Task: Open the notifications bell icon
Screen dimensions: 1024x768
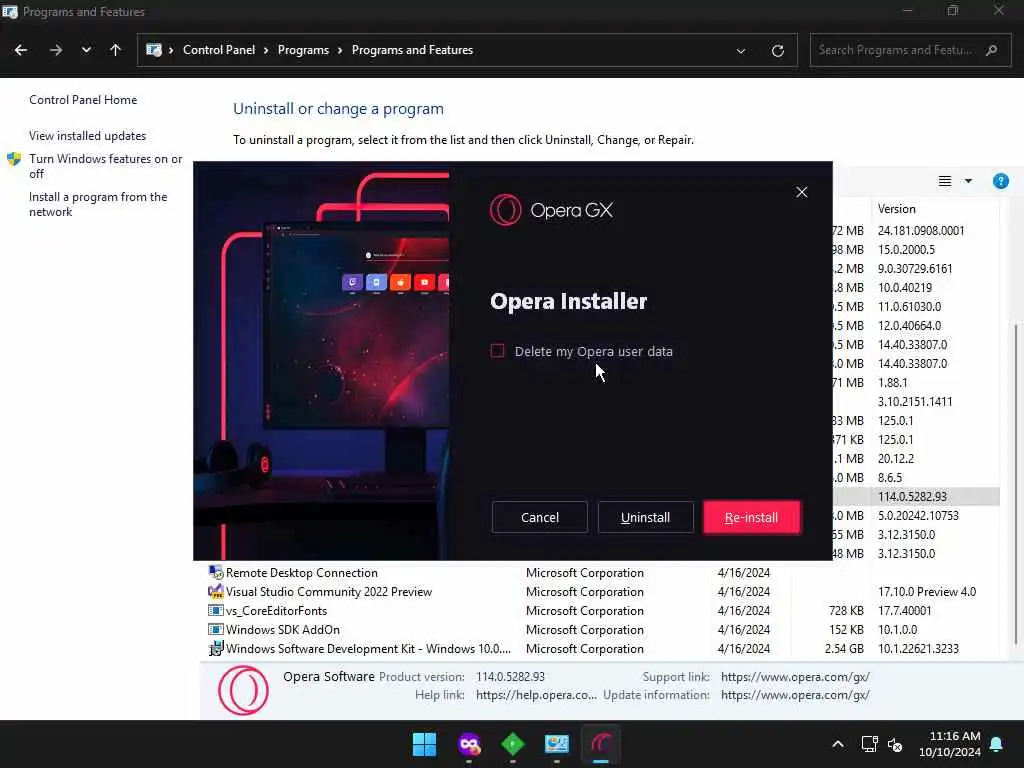Action: click(x=997, y=744)
